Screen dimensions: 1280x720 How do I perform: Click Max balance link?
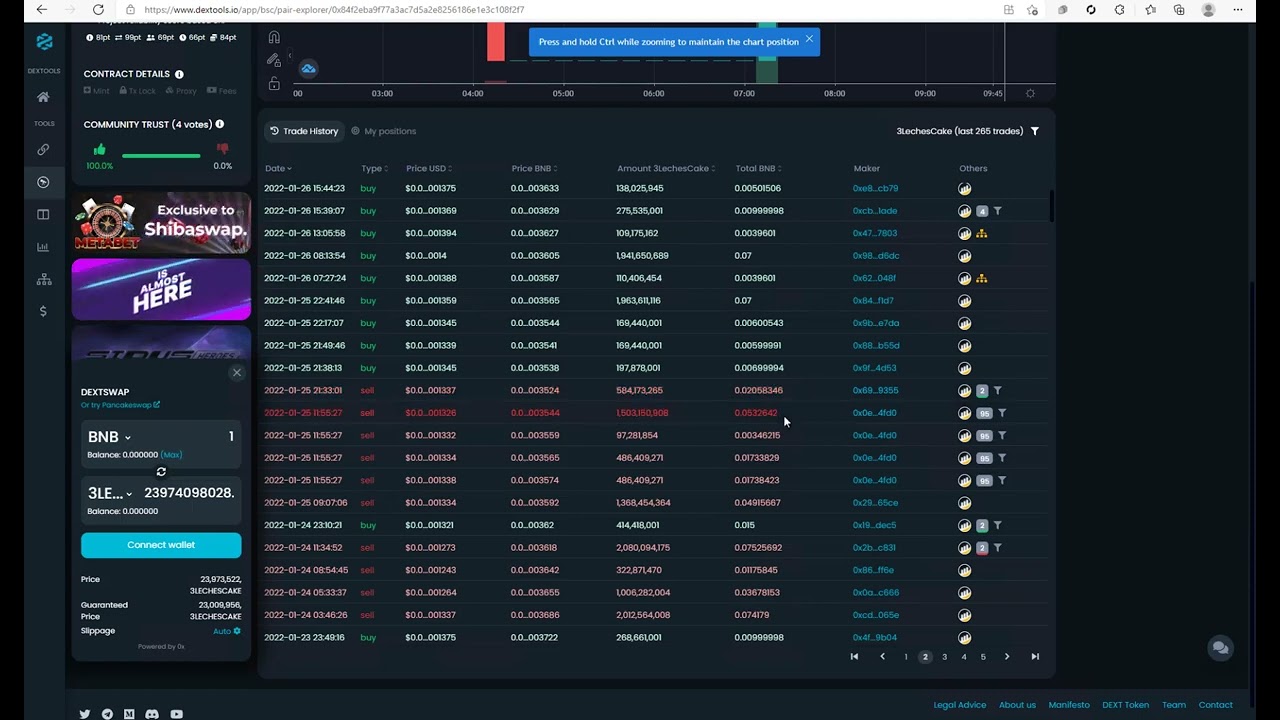click(171, 455)
